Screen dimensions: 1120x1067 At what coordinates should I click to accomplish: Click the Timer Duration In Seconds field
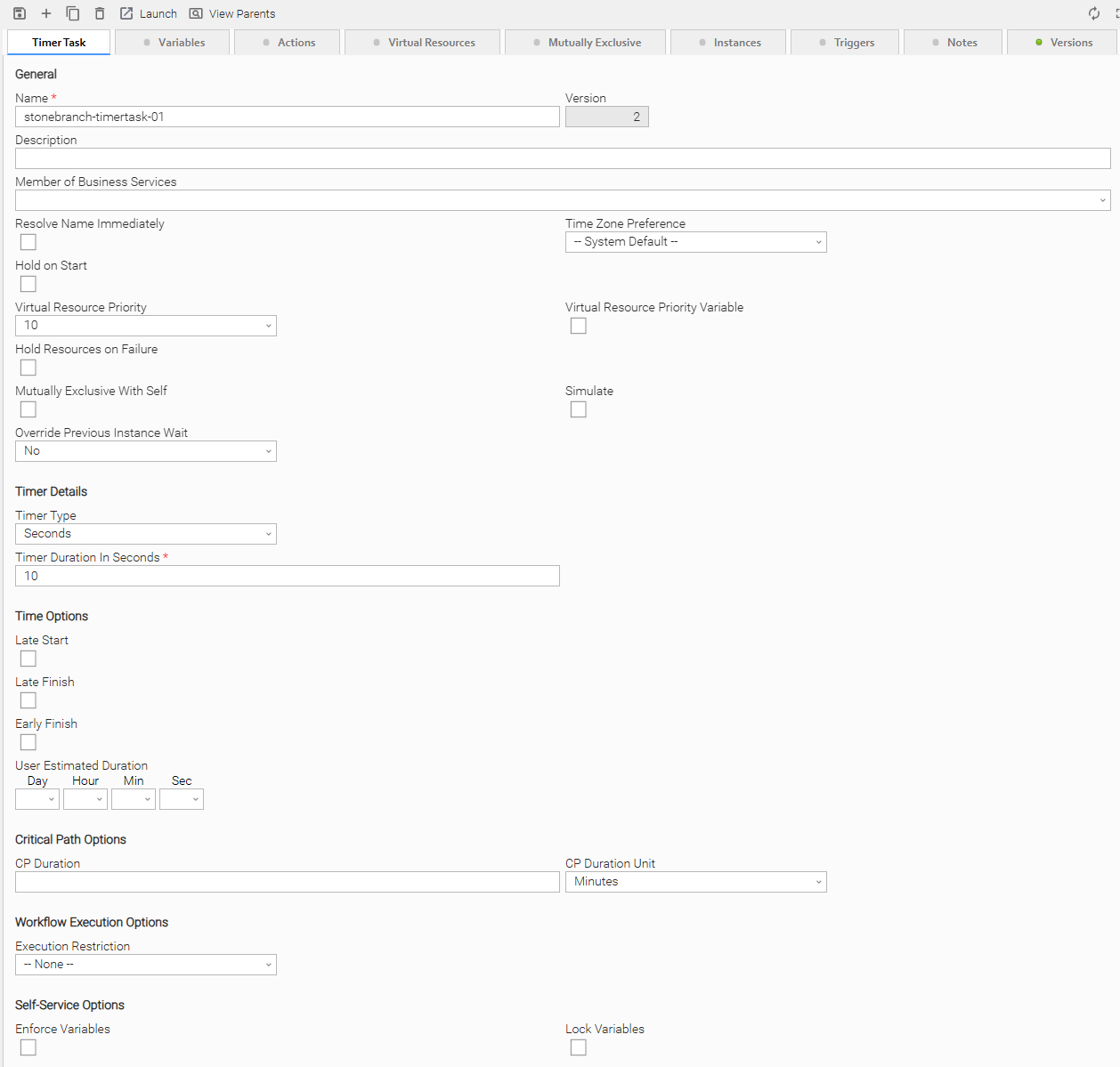[287, 576]
